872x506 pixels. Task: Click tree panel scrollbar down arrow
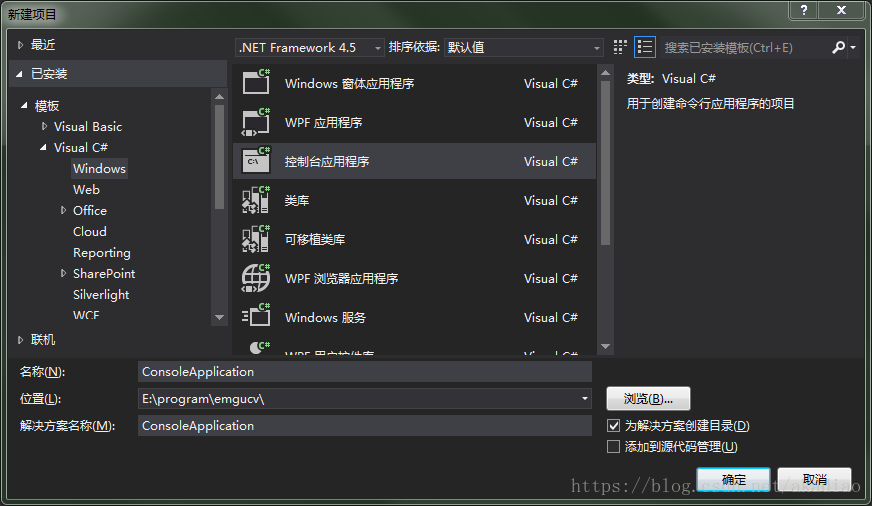click(x=220, y=318)
